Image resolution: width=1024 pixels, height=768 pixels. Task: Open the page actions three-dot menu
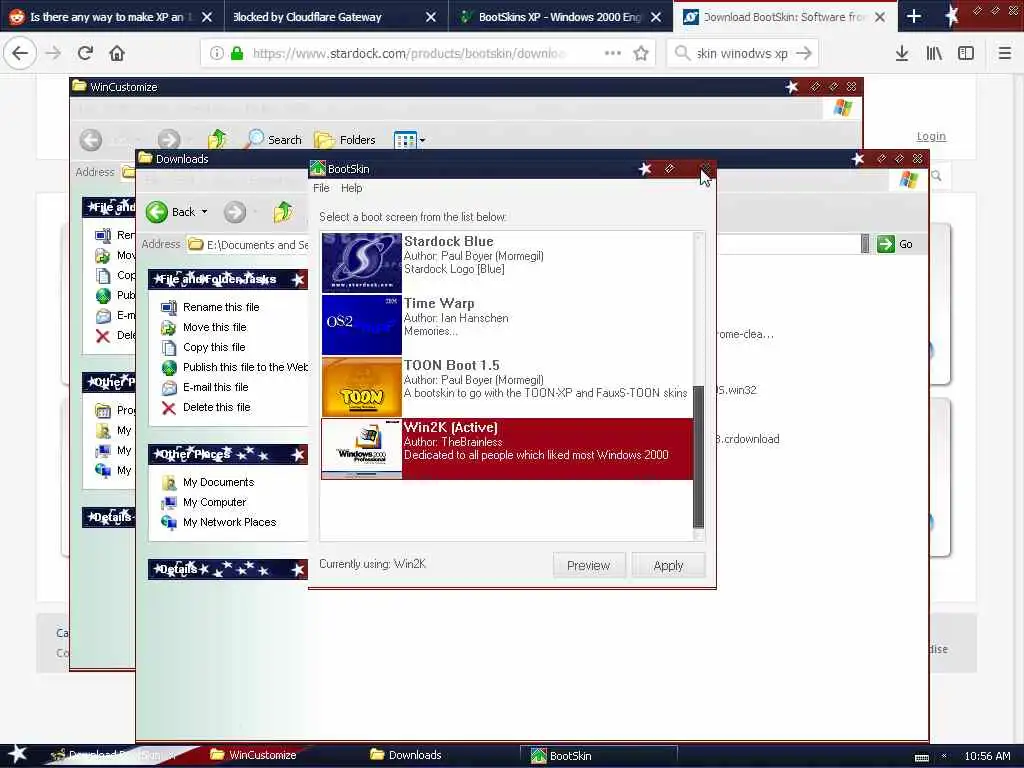coord(613,54)
